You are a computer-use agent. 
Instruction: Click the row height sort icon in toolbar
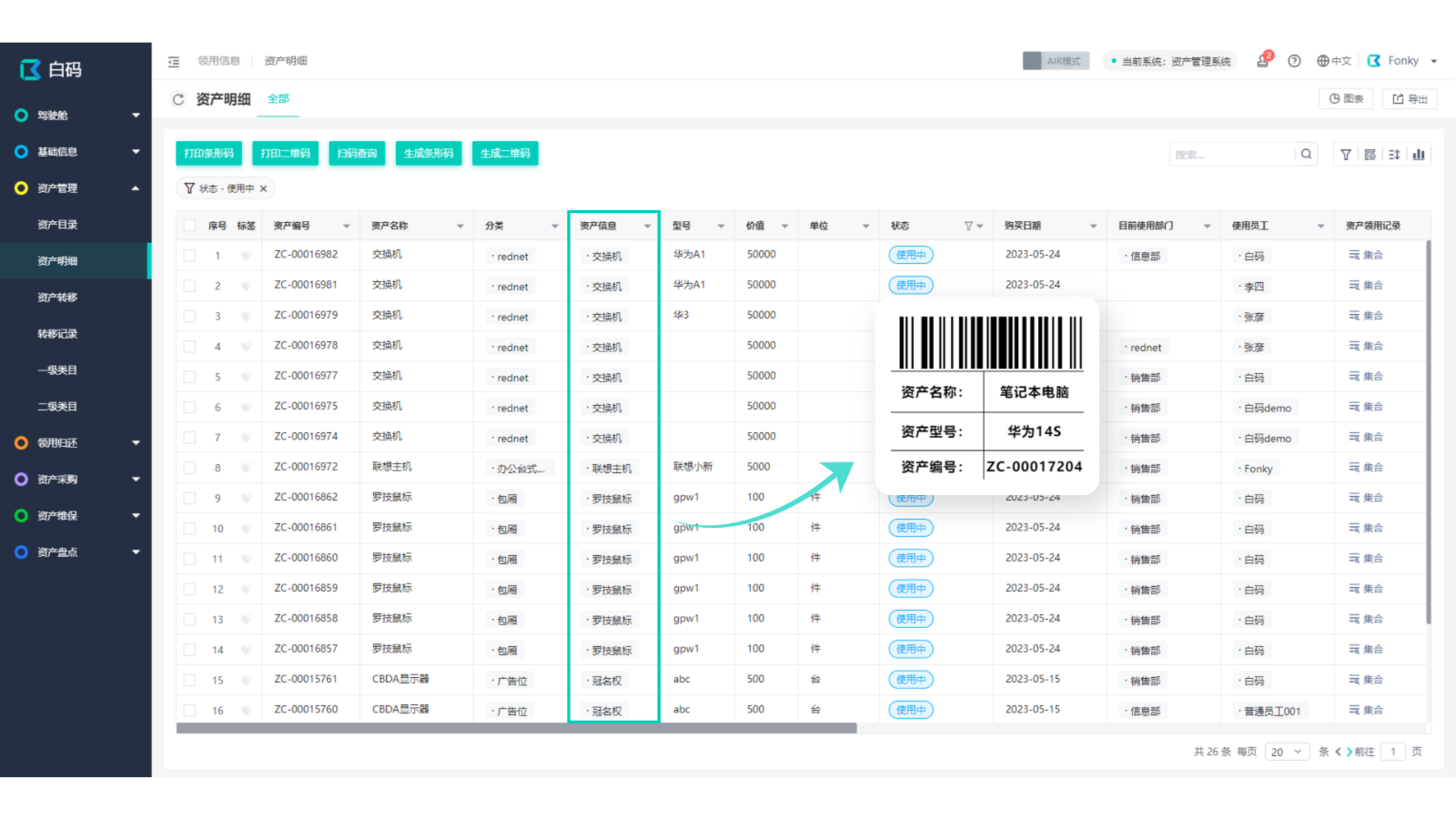coord(1394,155)
